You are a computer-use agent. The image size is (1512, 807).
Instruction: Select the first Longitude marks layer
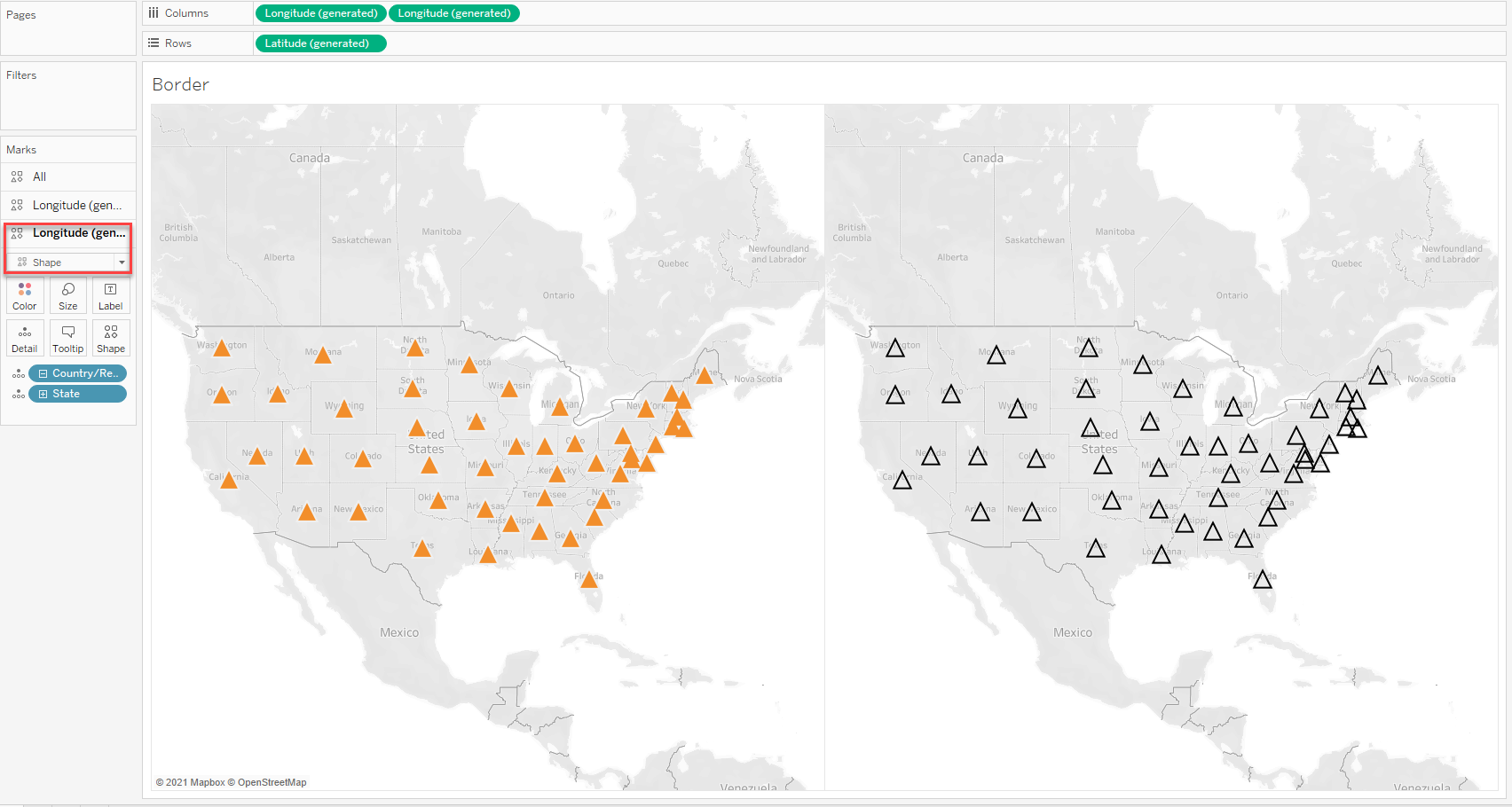click(x=76, y=205)
